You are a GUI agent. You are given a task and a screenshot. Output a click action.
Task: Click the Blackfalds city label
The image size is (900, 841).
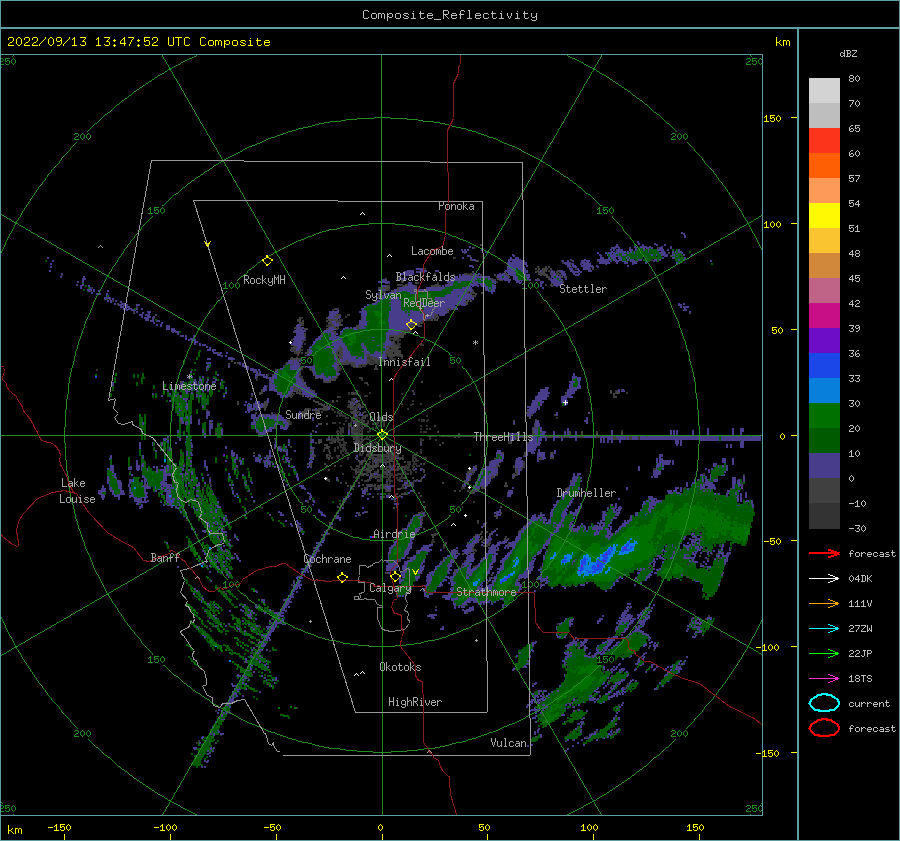point(425,277)
